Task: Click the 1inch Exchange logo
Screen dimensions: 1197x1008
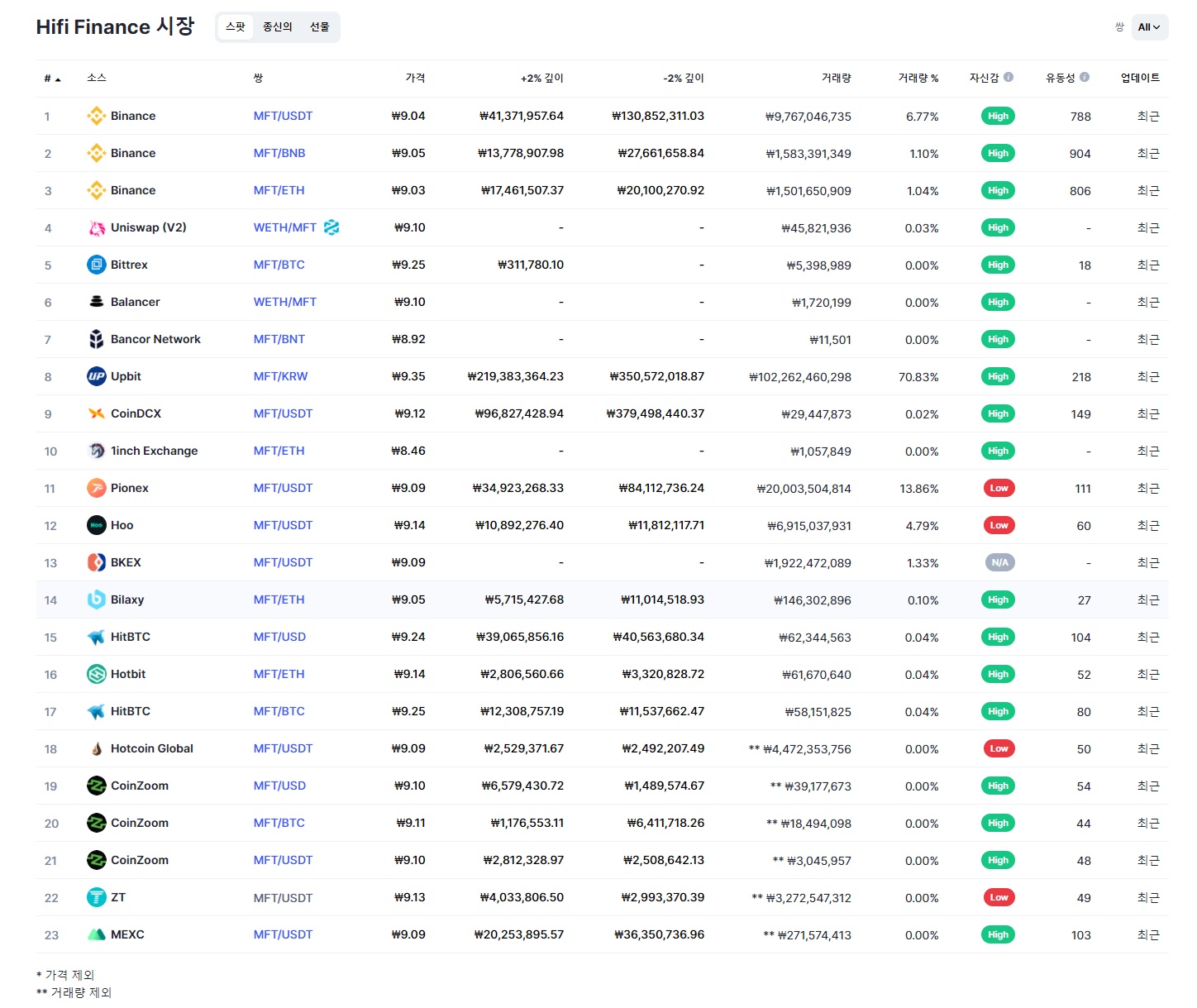Action: click(x=97, y=451)
